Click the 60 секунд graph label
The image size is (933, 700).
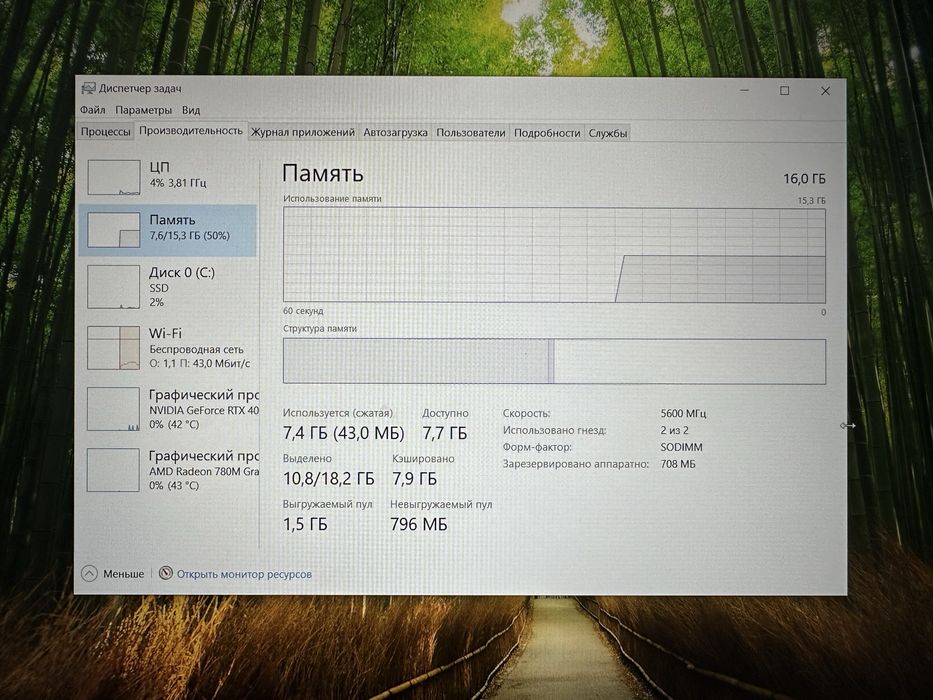[303, 311]
